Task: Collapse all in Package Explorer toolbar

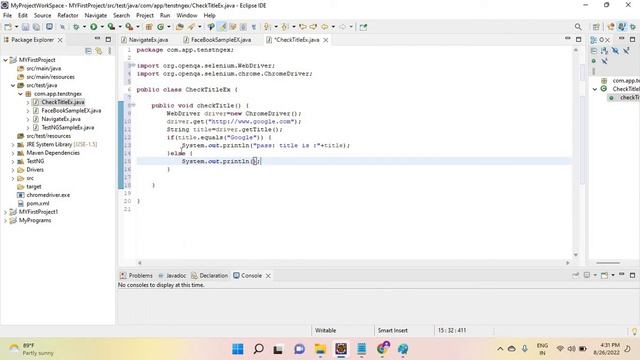Action: 88,51
